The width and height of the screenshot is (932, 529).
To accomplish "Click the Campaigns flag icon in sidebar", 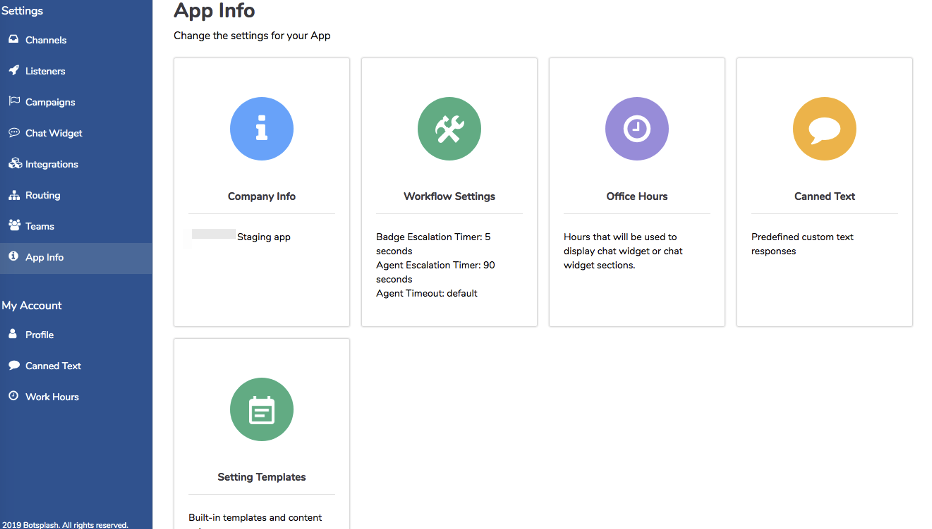I will tap(14, 102).
